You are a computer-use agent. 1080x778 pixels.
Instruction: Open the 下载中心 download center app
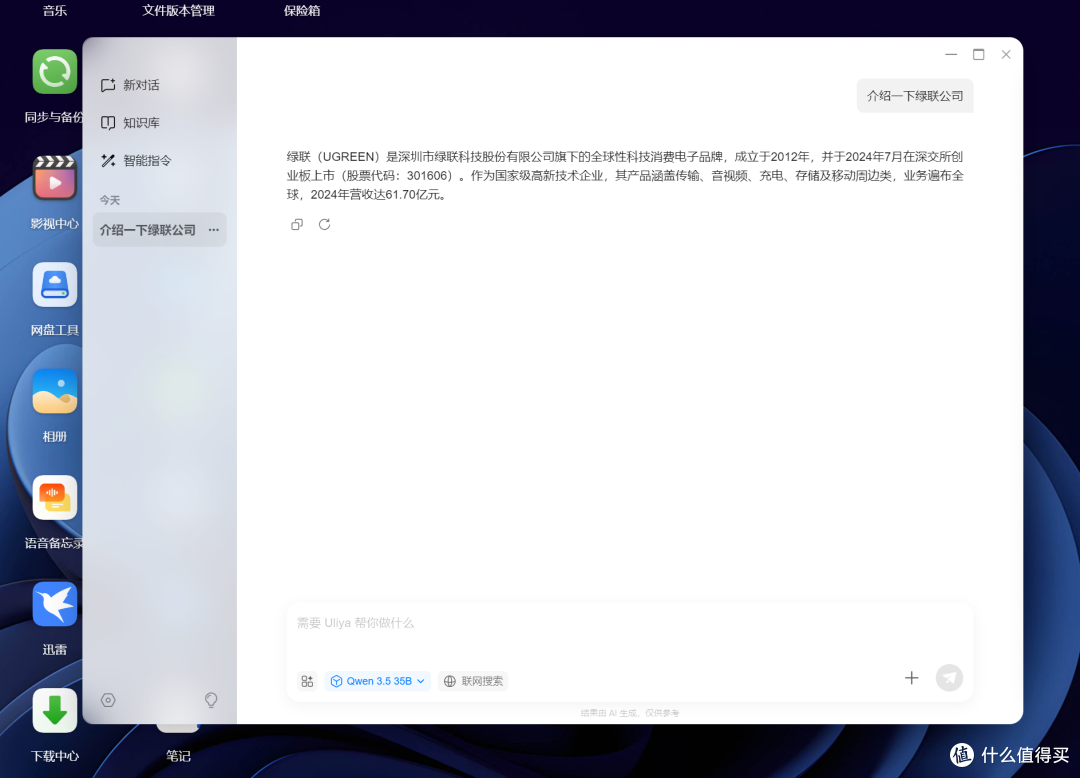click(x=54, y=711)
